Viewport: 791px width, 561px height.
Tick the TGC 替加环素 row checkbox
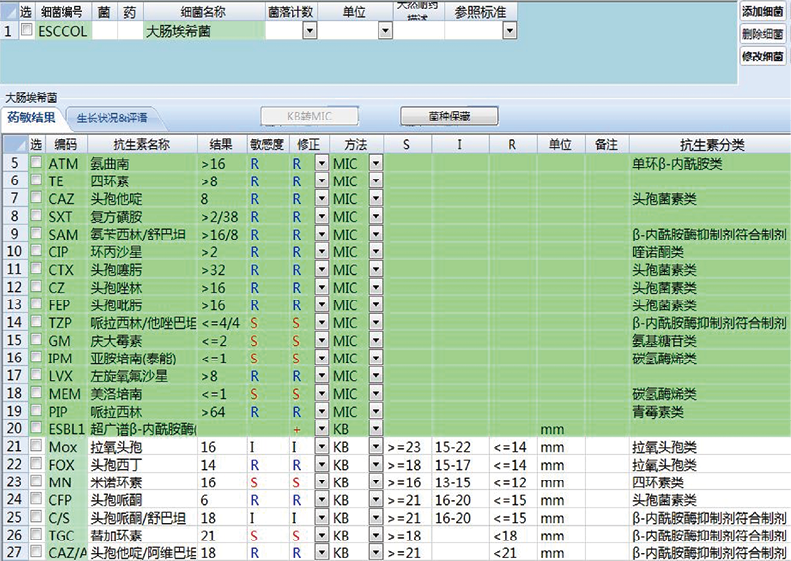click(36, 535)
